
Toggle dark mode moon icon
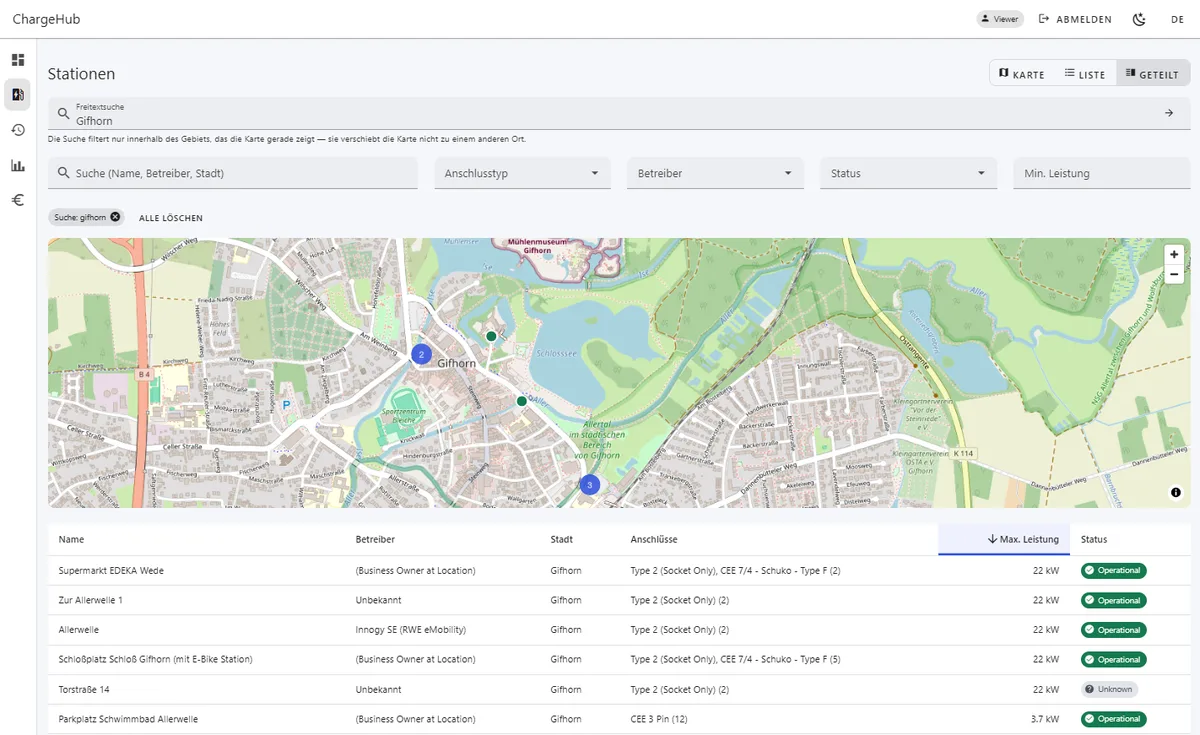(x=1139, y=19)
